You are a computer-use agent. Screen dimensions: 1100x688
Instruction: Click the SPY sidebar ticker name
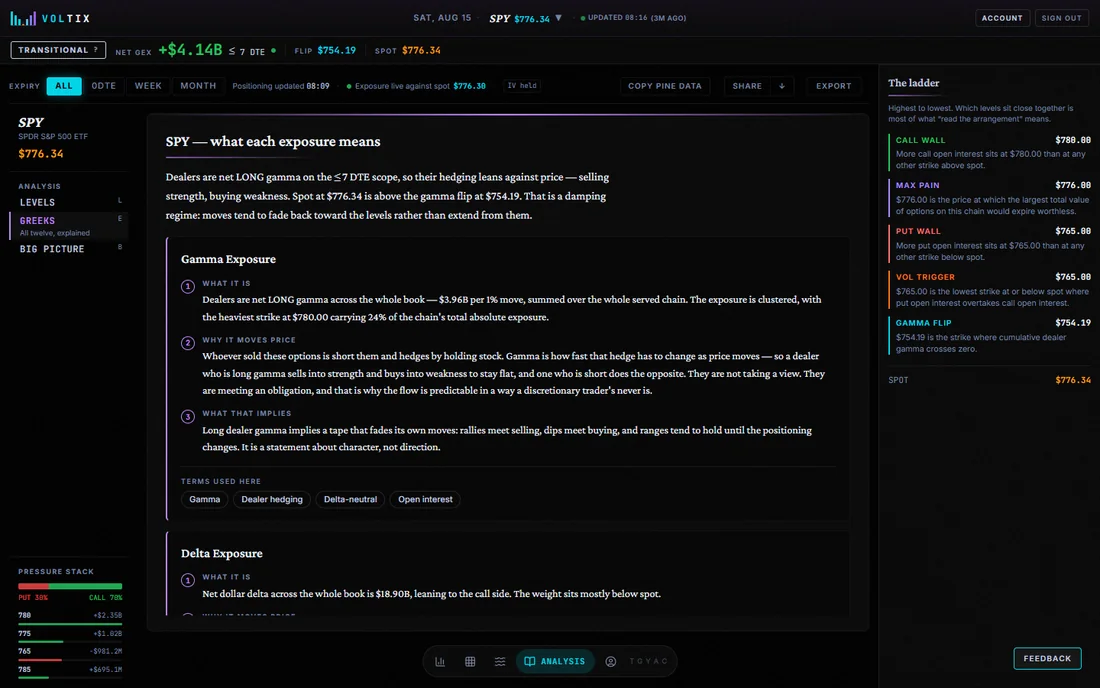[31, 123]
